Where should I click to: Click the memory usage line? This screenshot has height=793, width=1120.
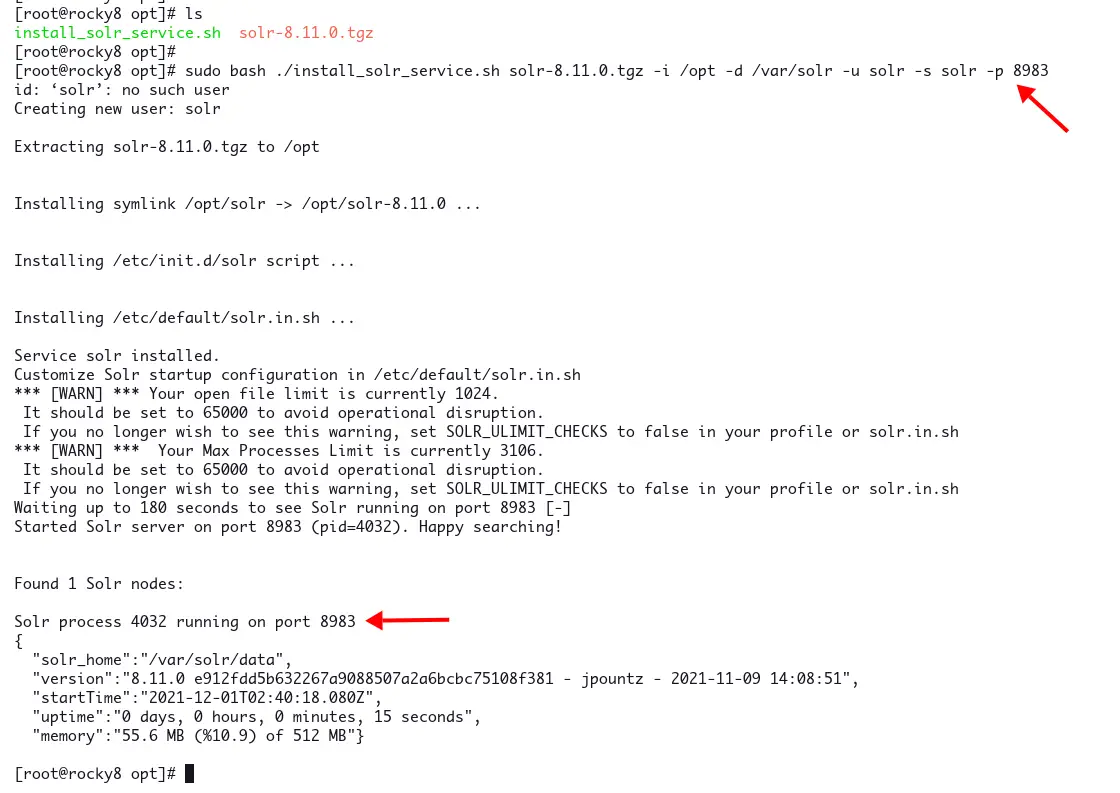point(198,736)
